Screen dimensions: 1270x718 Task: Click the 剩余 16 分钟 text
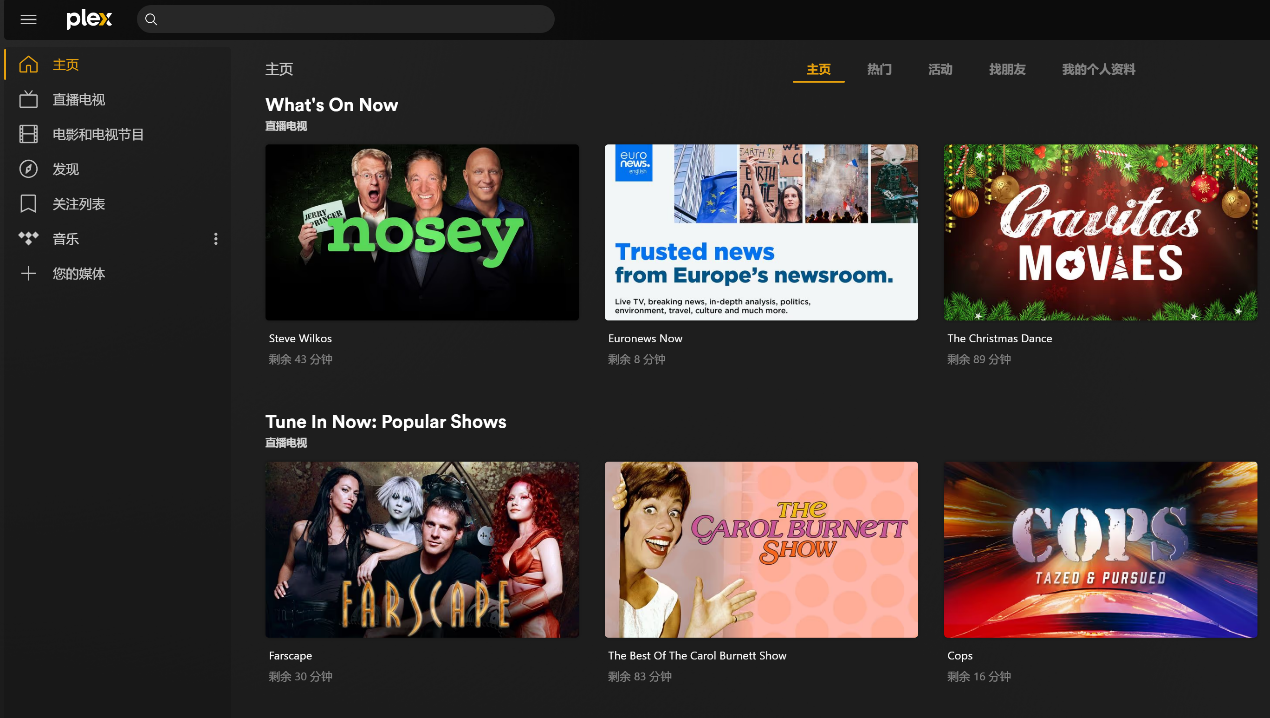point(980,677)
